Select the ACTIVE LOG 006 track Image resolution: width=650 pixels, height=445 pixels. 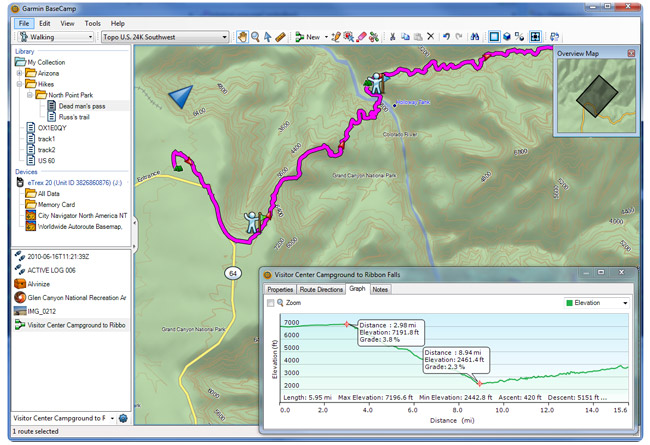pyautogui.click(x=51, y=270)
